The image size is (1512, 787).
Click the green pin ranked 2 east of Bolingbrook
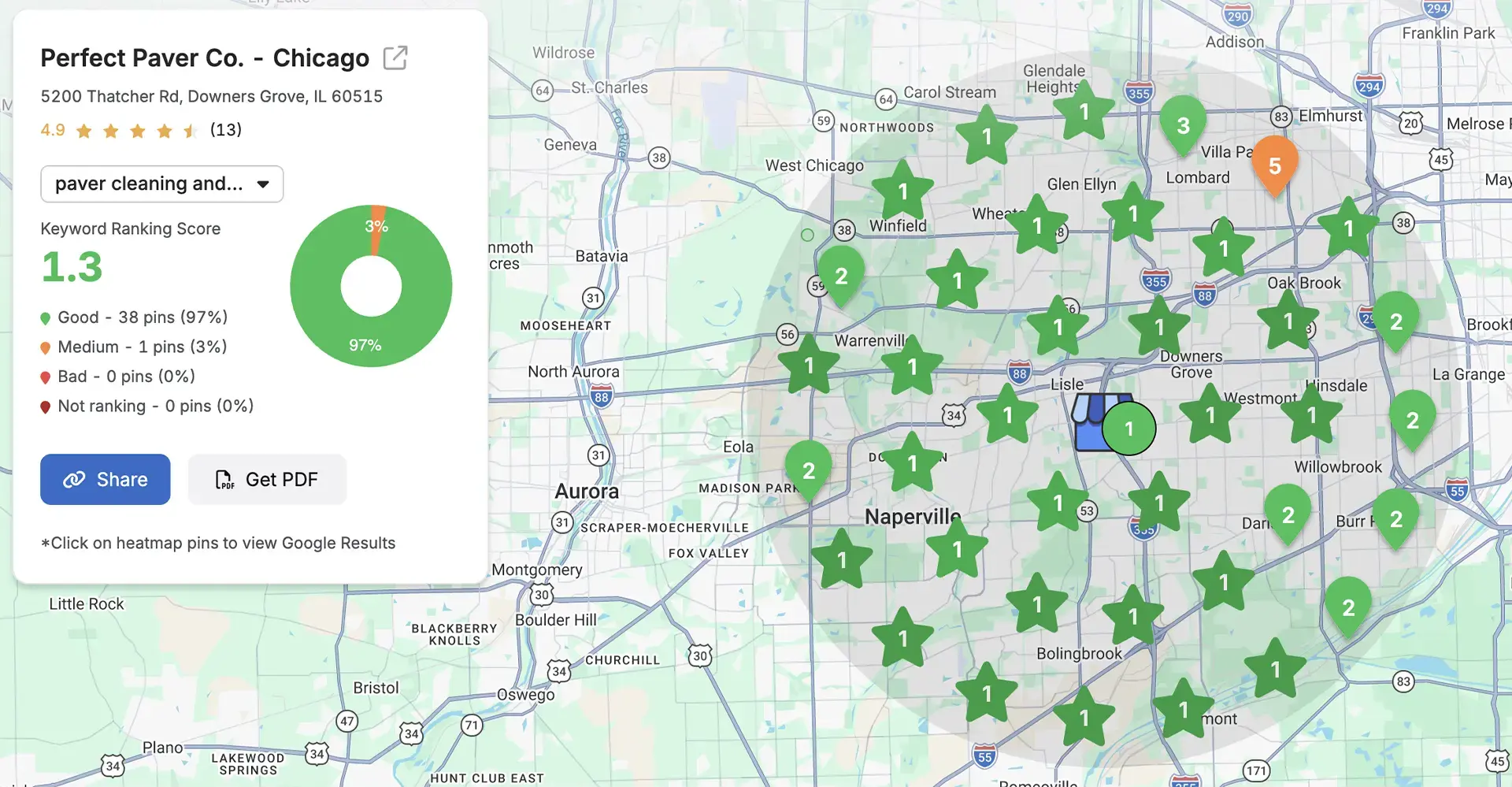[1348, 607]
